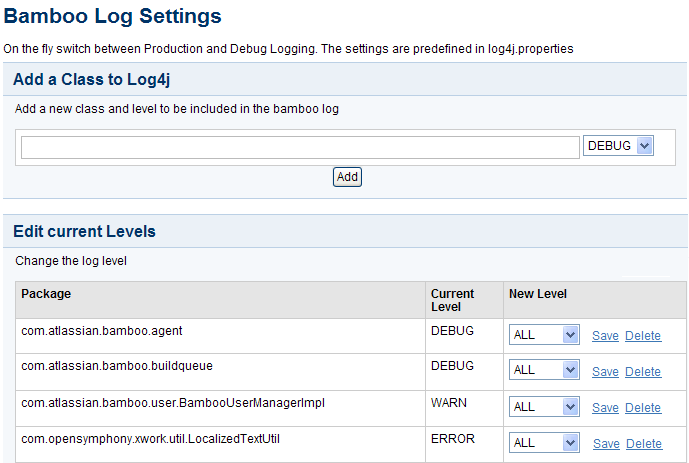This screenshot has width=689, height=463.
Task: Delete the BambooUserManagerImpl entry
Action: pos(643,408)
